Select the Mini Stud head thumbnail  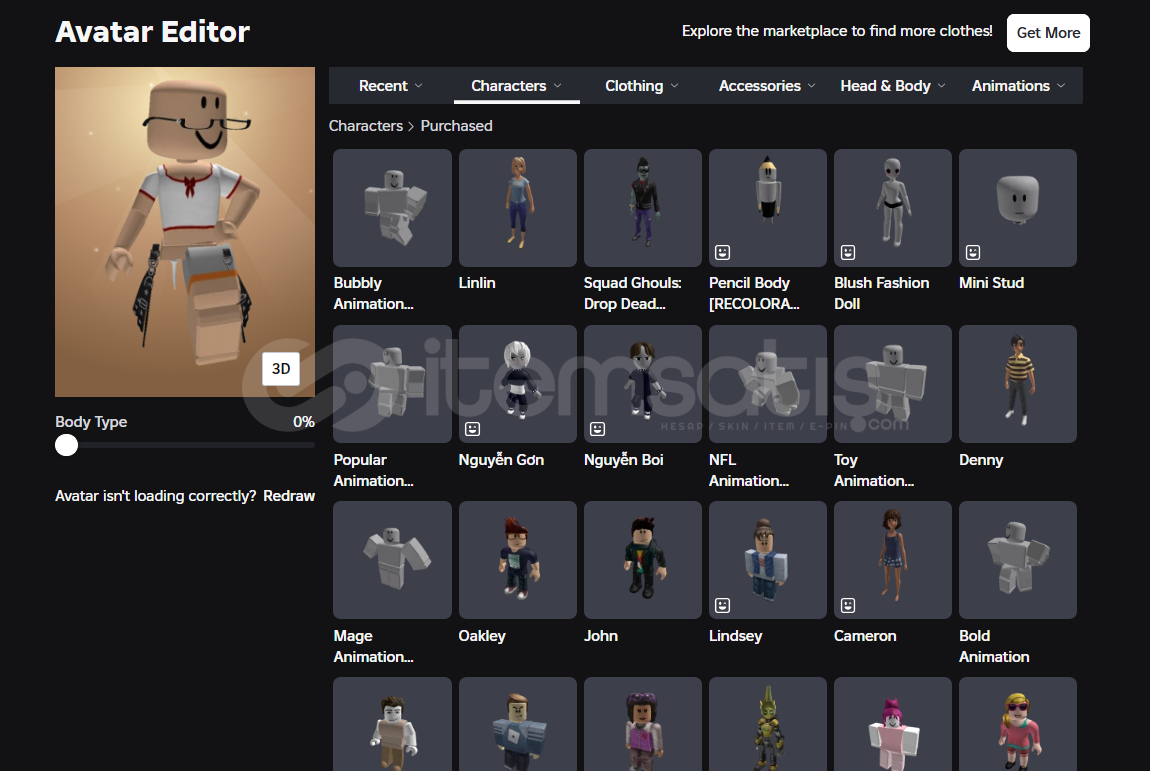coord(1018,208)
